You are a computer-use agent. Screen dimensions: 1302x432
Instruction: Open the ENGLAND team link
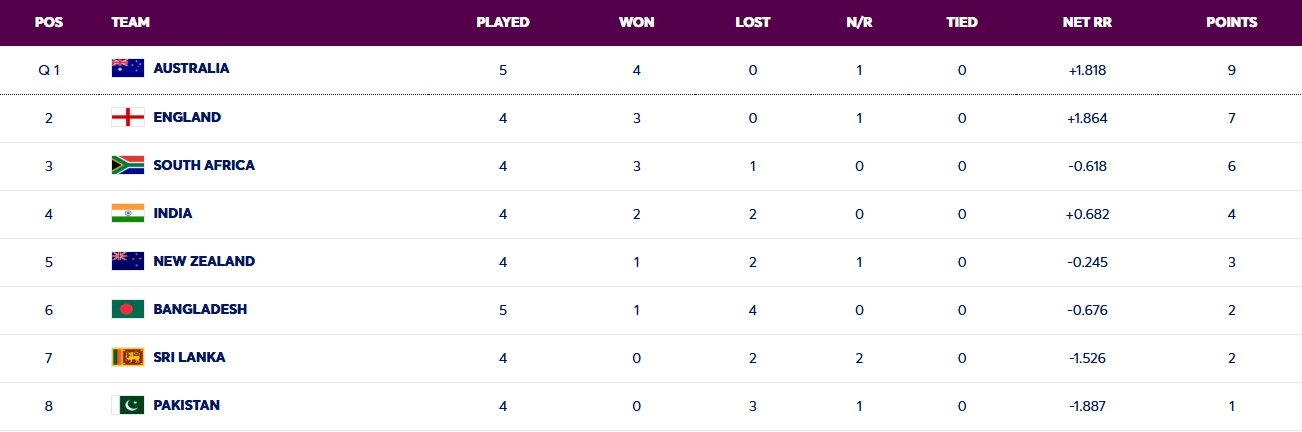click(x=187, y=117)
